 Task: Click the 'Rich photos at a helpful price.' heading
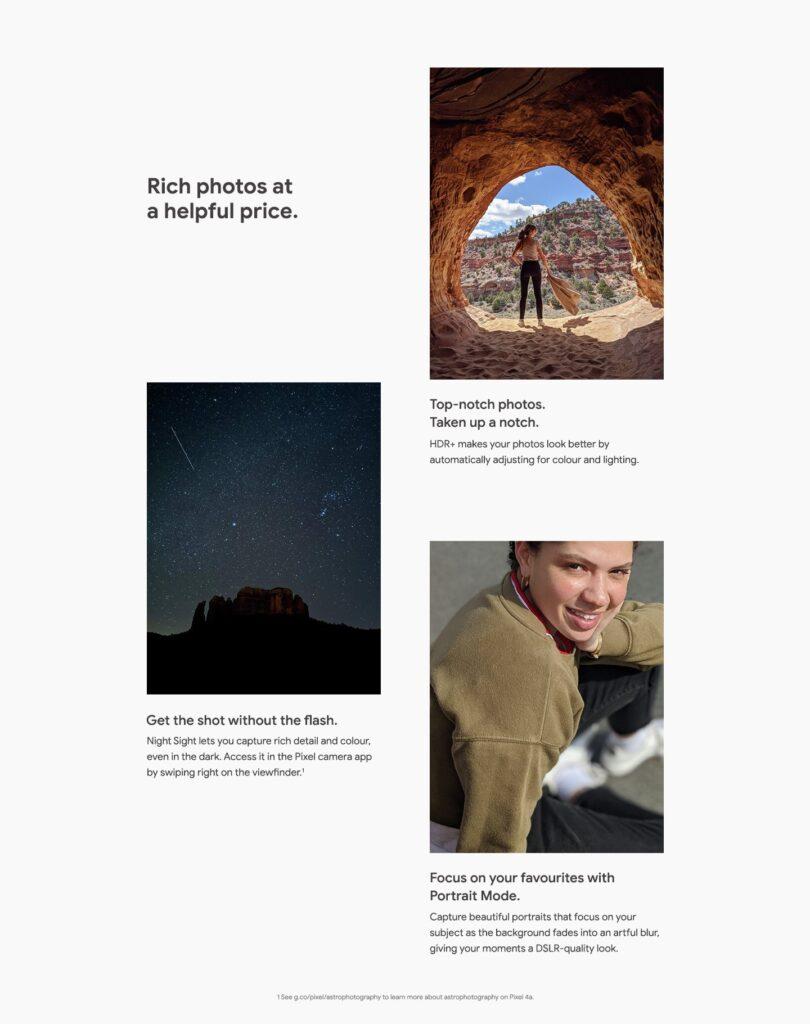(x=222, y=199)
